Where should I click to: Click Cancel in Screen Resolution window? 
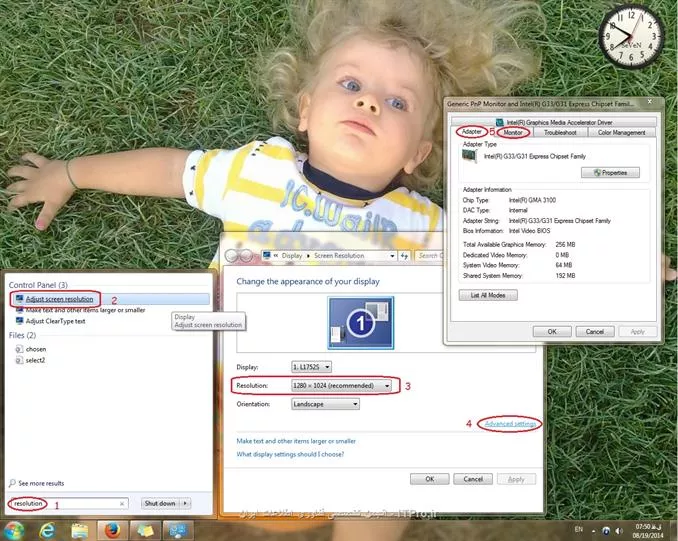click(473, 479)
